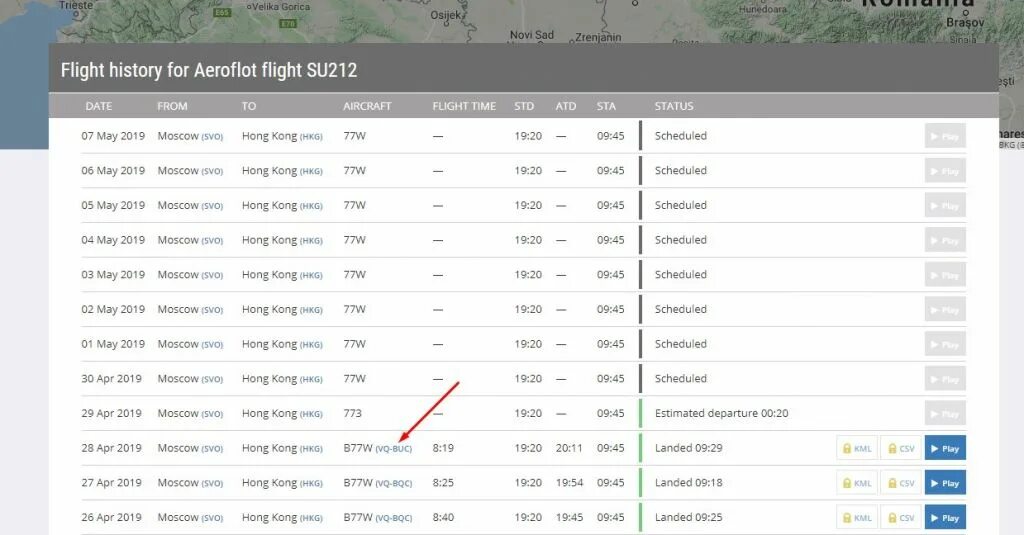1024x535 pixels.
Task: Play the 26 Apr 2019 flight
Action: pos(945,517)
